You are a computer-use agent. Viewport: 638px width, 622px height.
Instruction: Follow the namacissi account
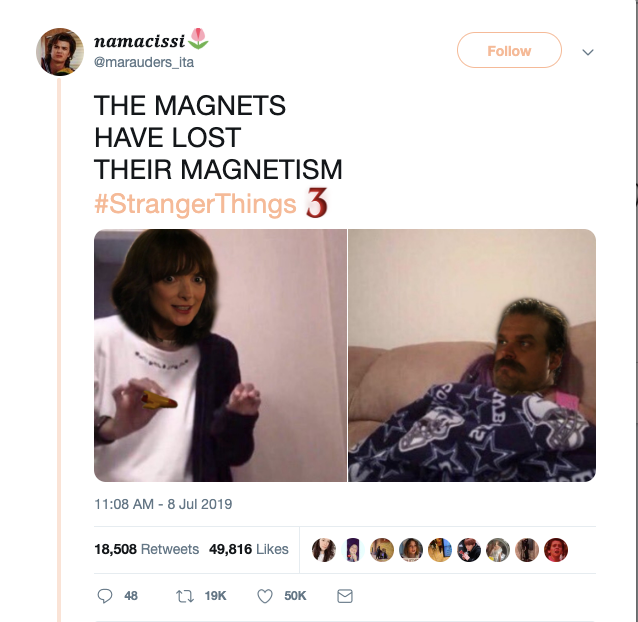[509, 50]
